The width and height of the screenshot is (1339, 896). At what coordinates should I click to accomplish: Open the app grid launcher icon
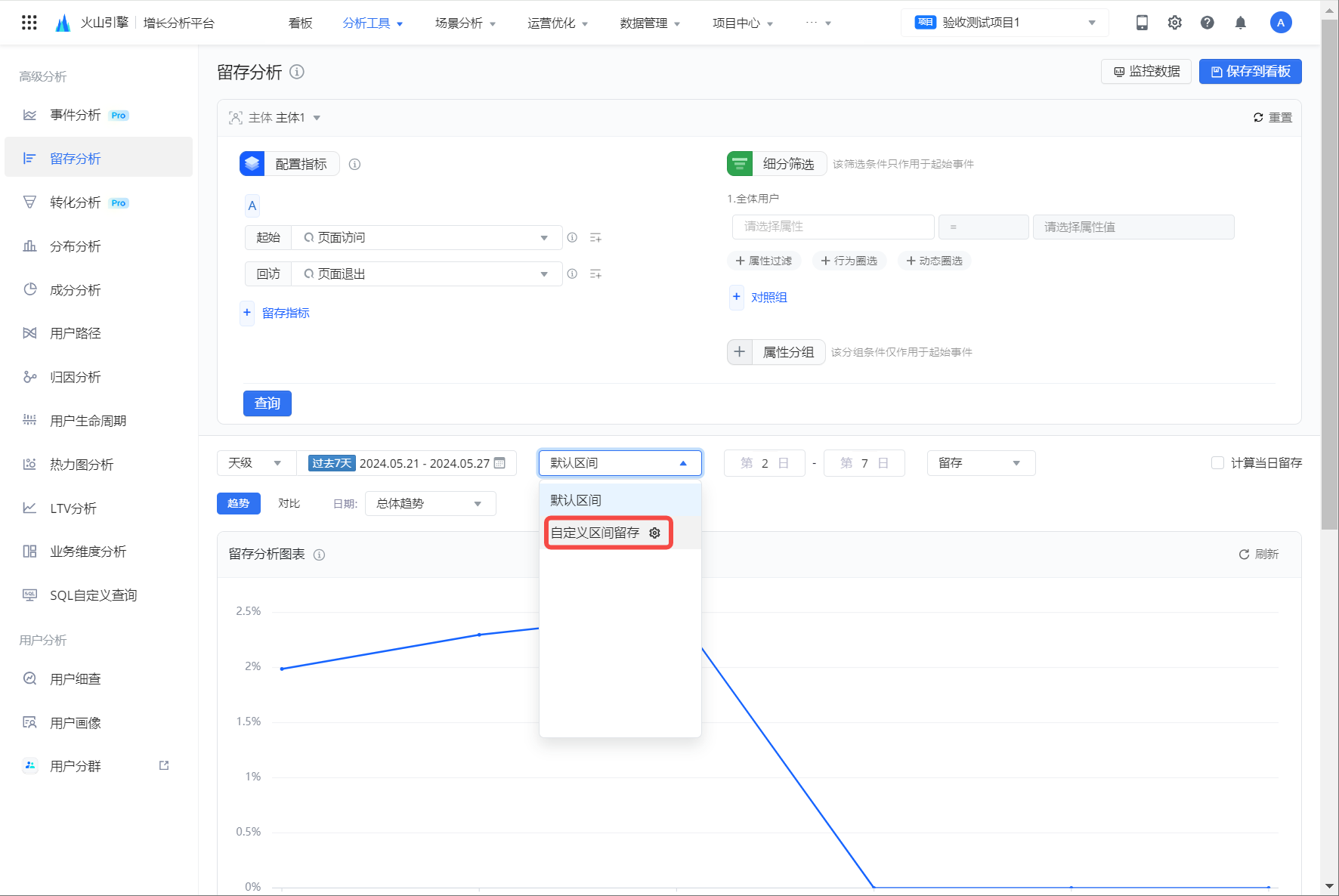click(29, 23)
